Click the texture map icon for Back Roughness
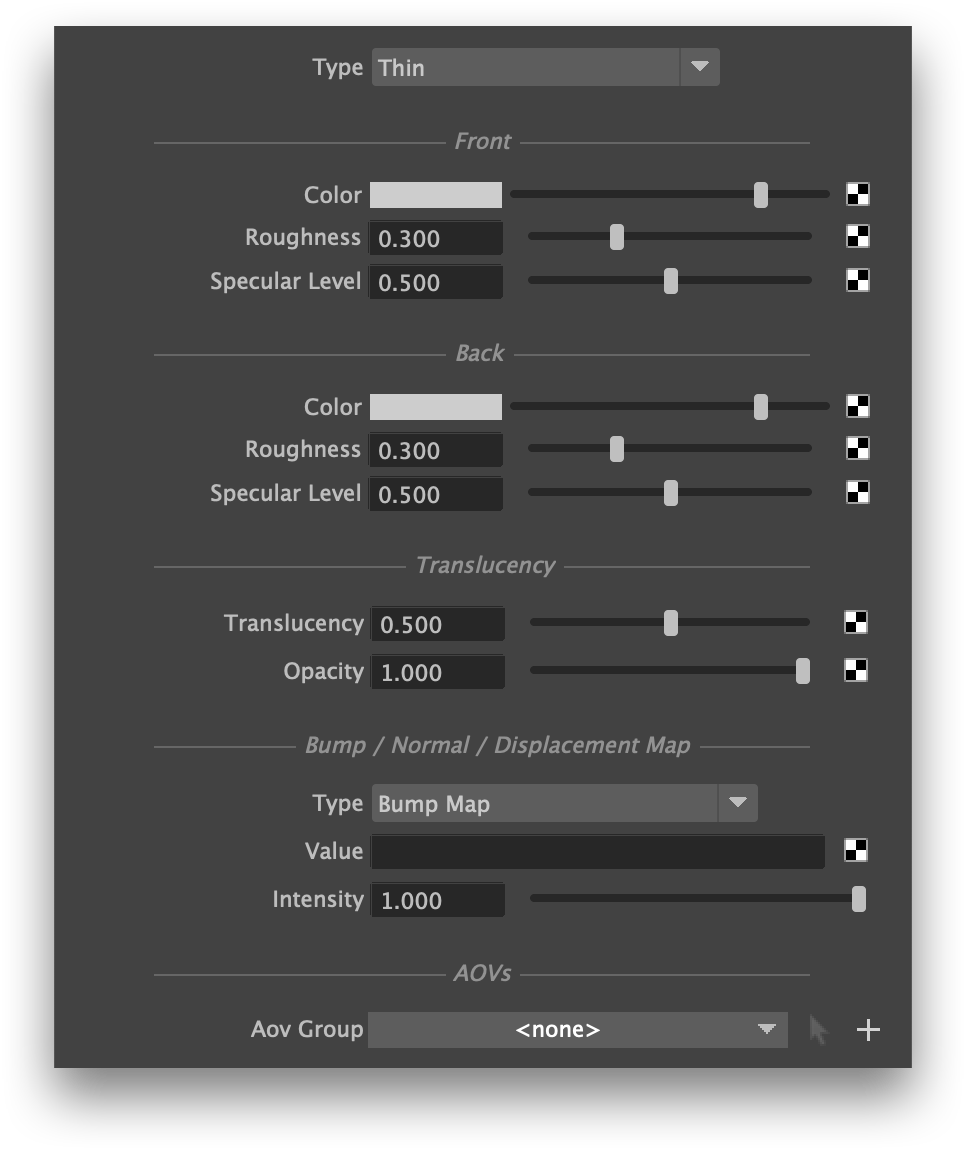This screenshot has height=1150, width=966. coord(857,448)
